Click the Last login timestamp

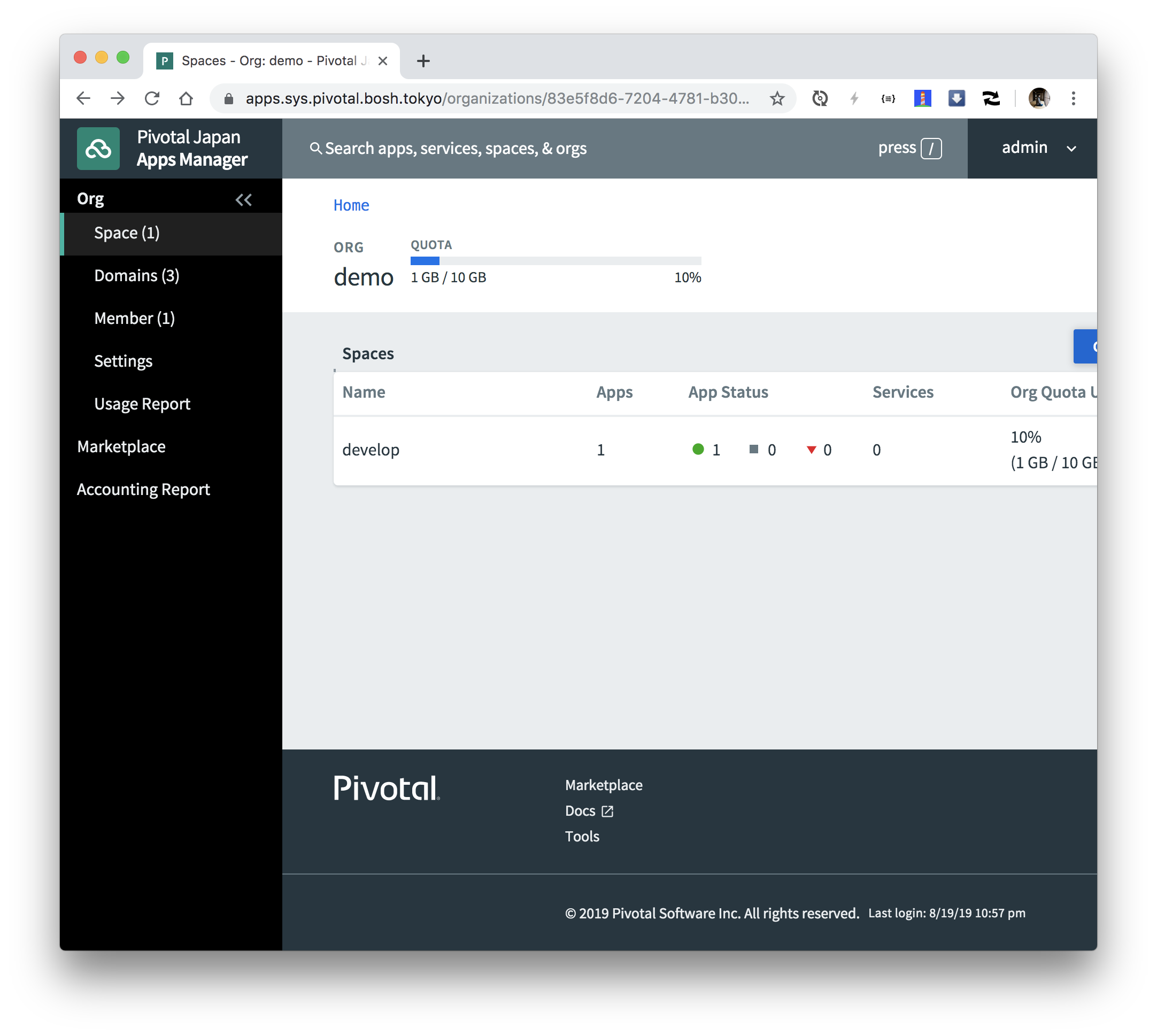tap(946, 913)
